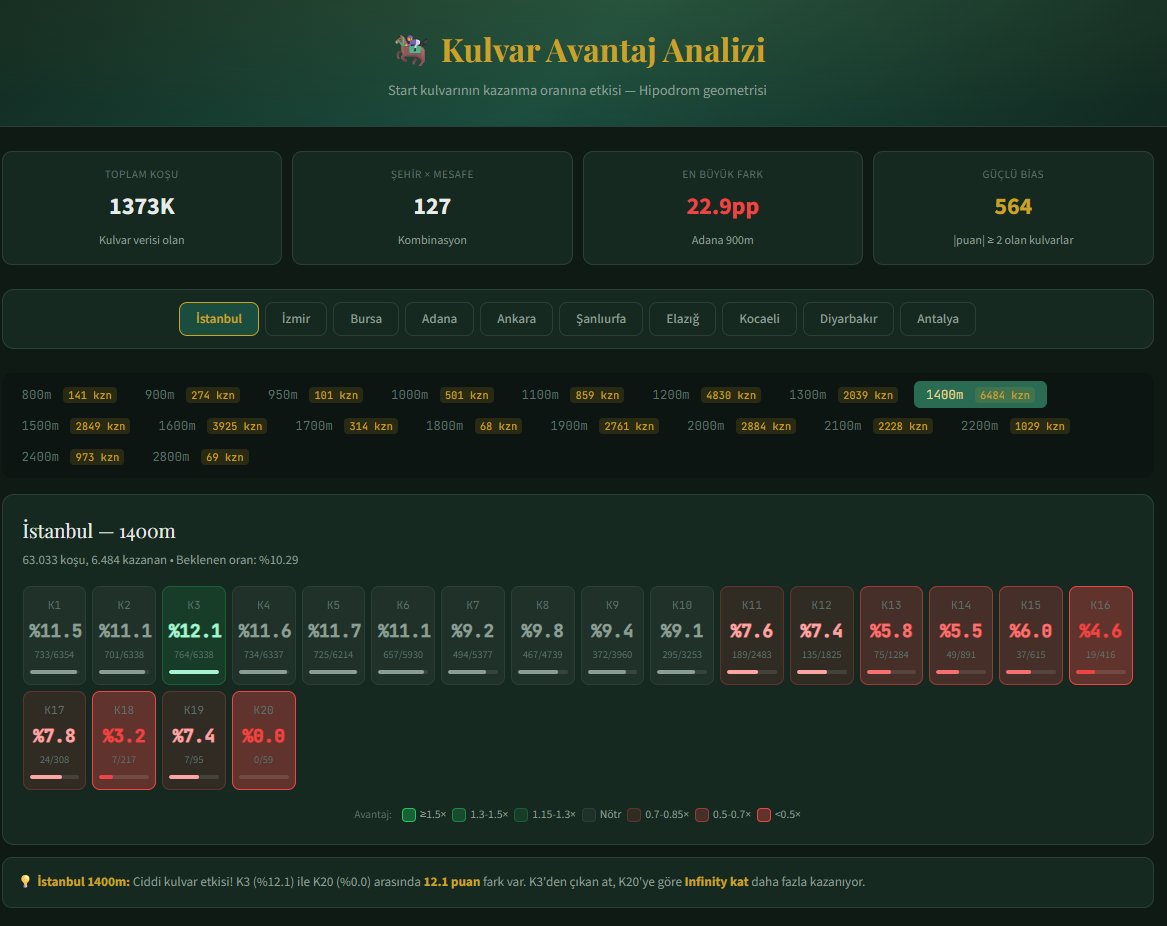Click the highlighted K3 card %12.1
Image resolution: width=1167 pixels, height=926 pixels.
coord(194,635)
